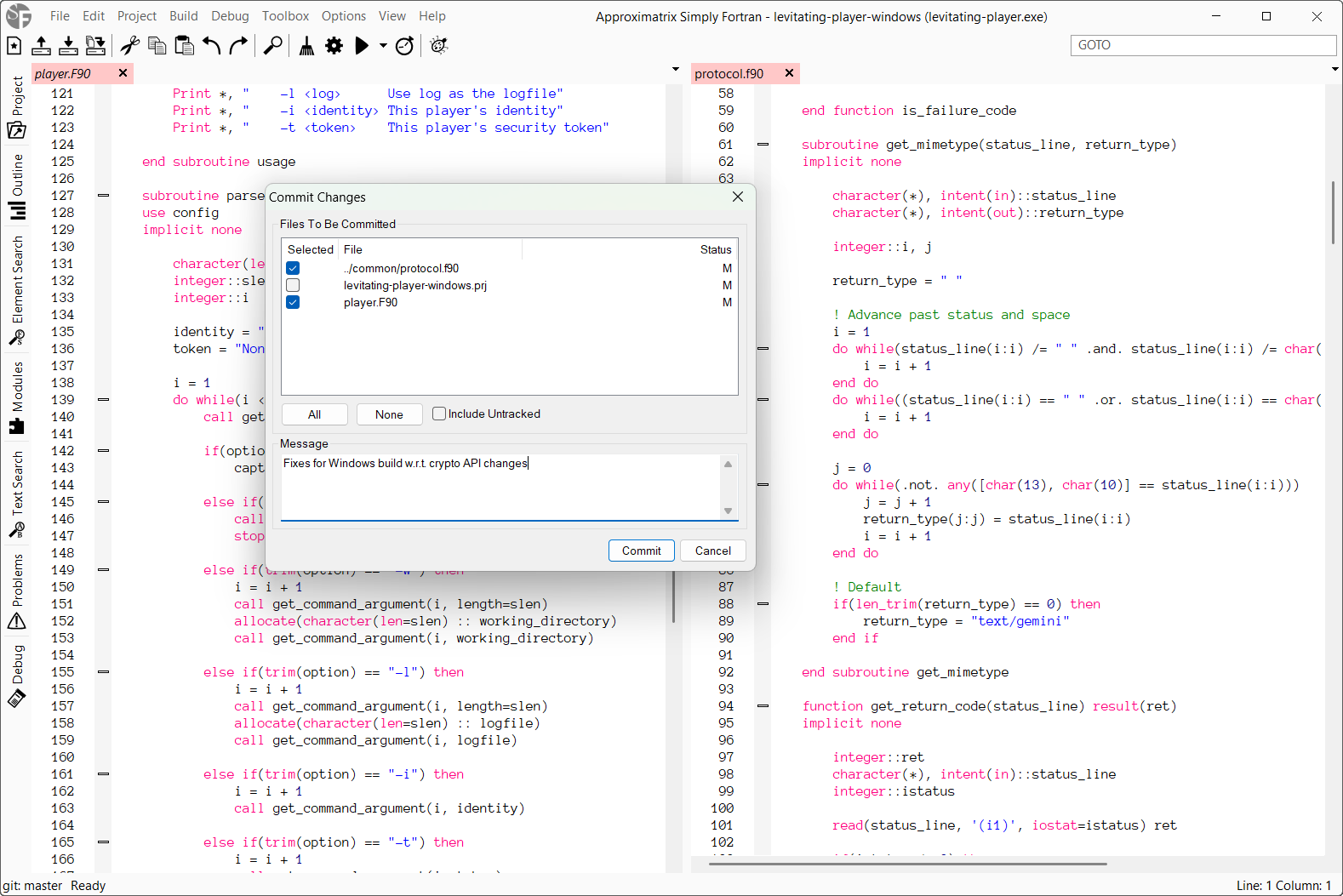Click the Simply Fortran app logo

(x=18, y=16)
